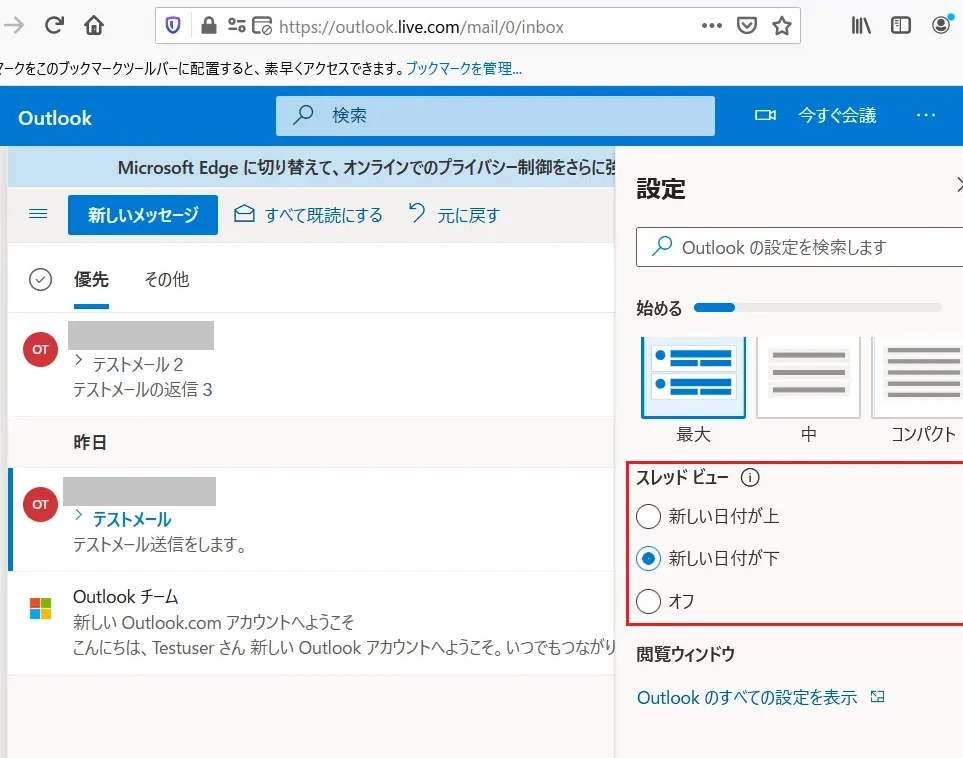Viewport: 963px width, 758px height.
Task: Click the 新しいメッセージ button
Action: 143,215
